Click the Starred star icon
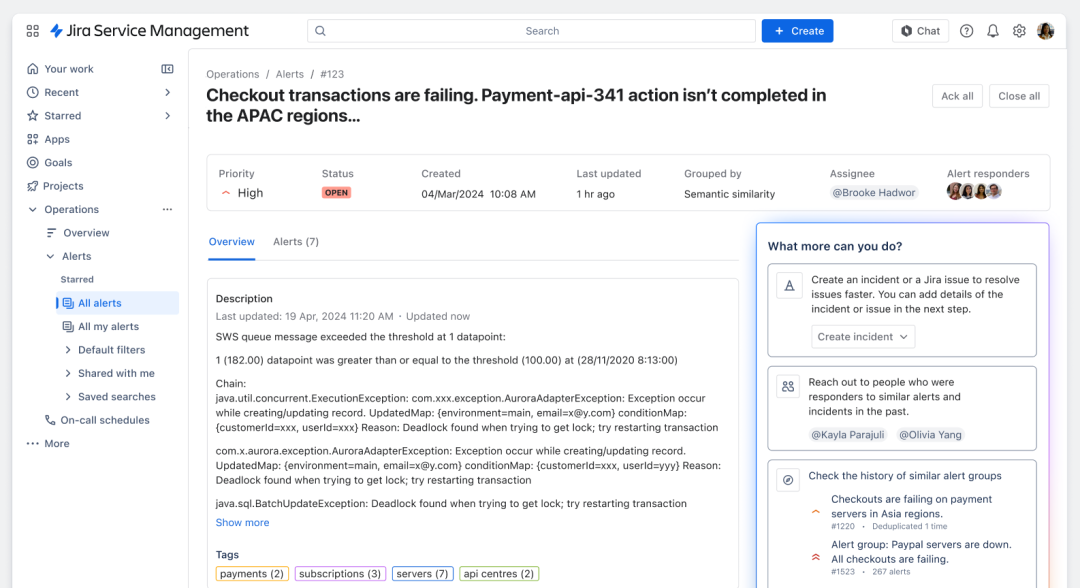1080x588 pixels. (32, 116)
